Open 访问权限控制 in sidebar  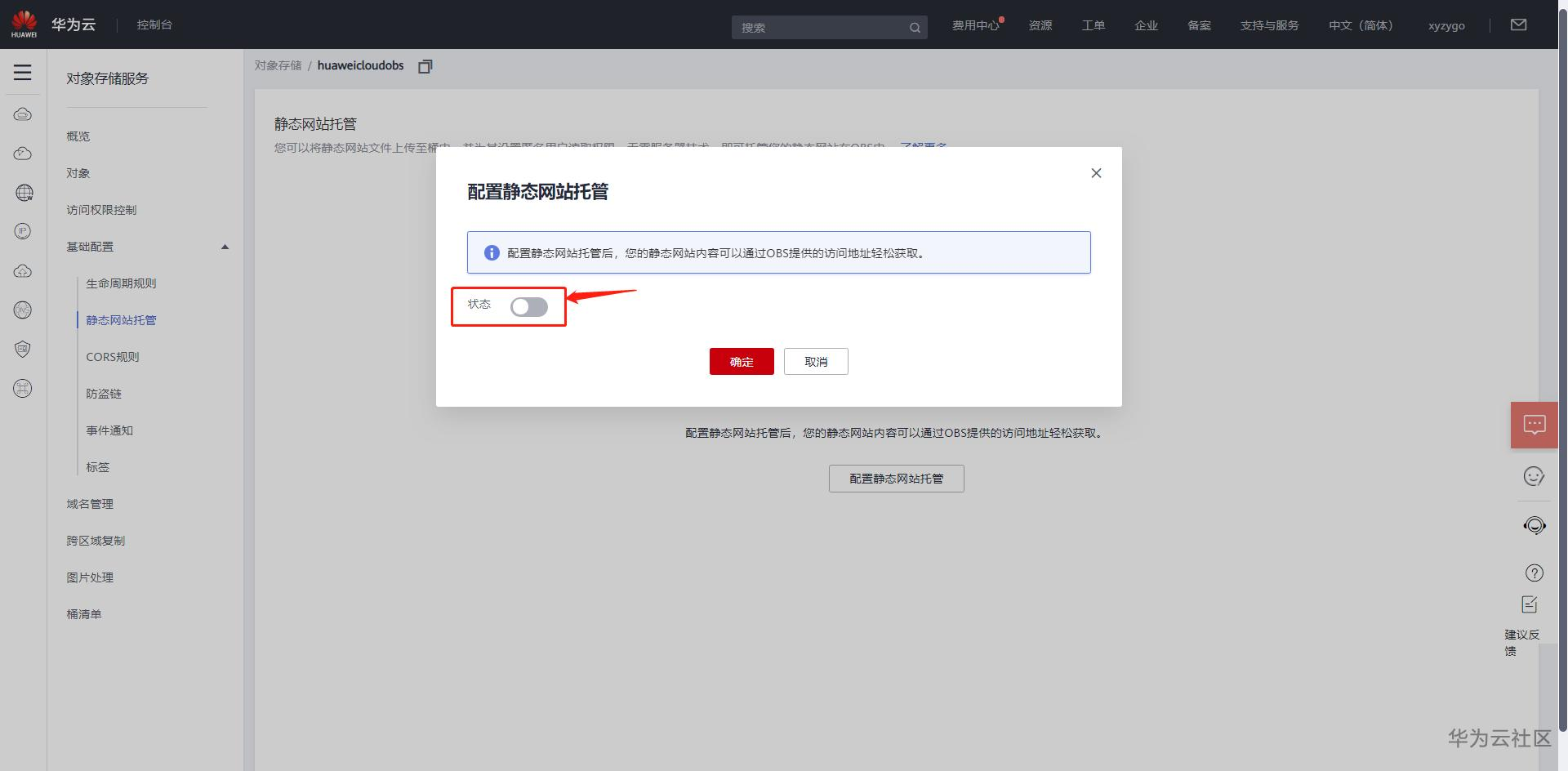(x=101, y=210)
